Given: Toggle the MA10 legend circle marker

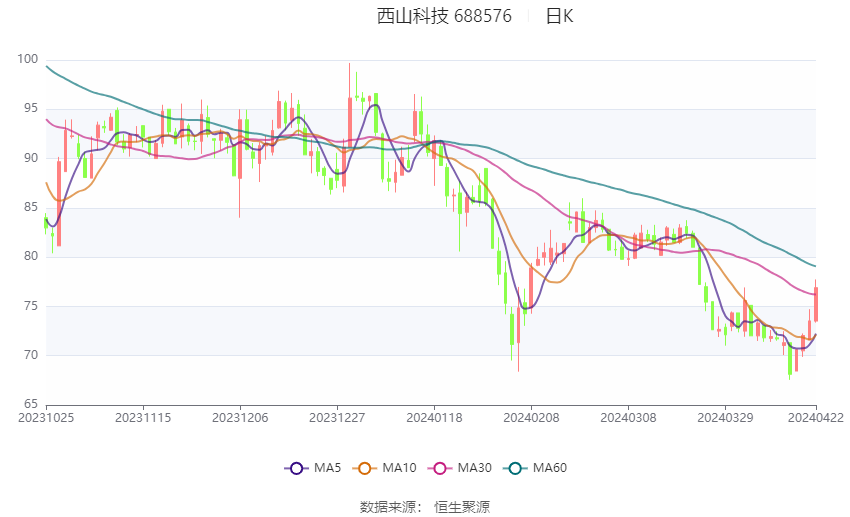Looking at the screenshot, I should pyautogui.click(x=364, y=468).
